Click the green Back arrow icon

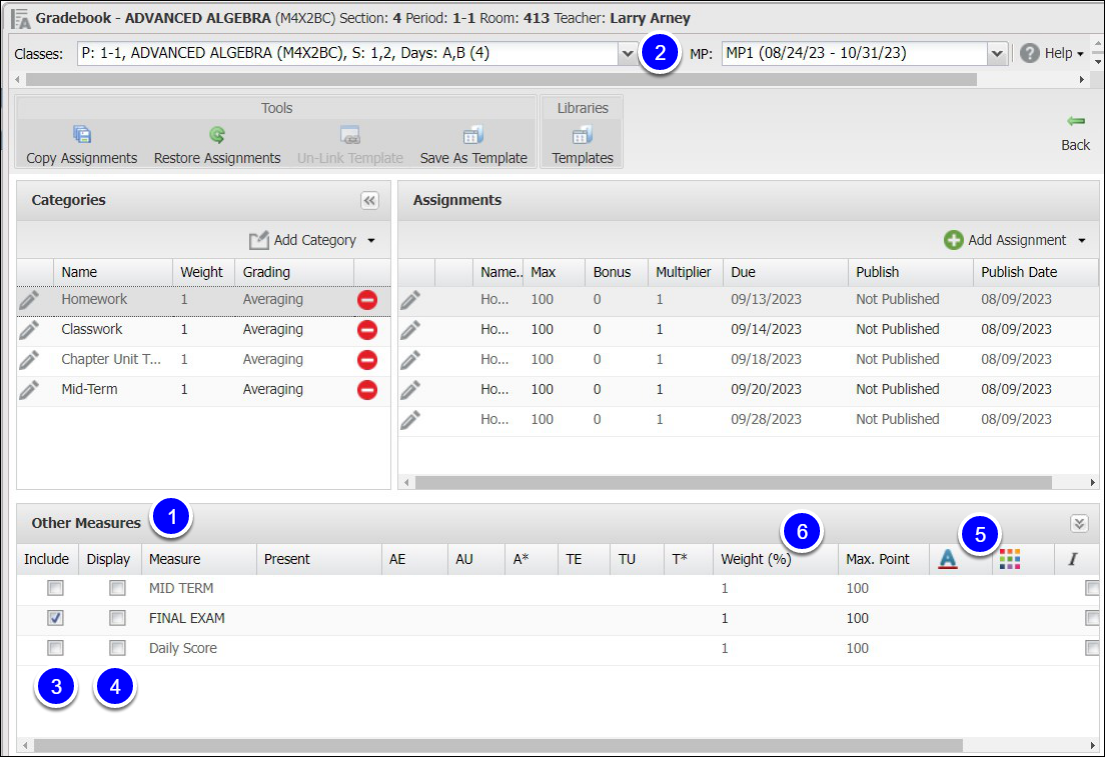point(1075,121)
